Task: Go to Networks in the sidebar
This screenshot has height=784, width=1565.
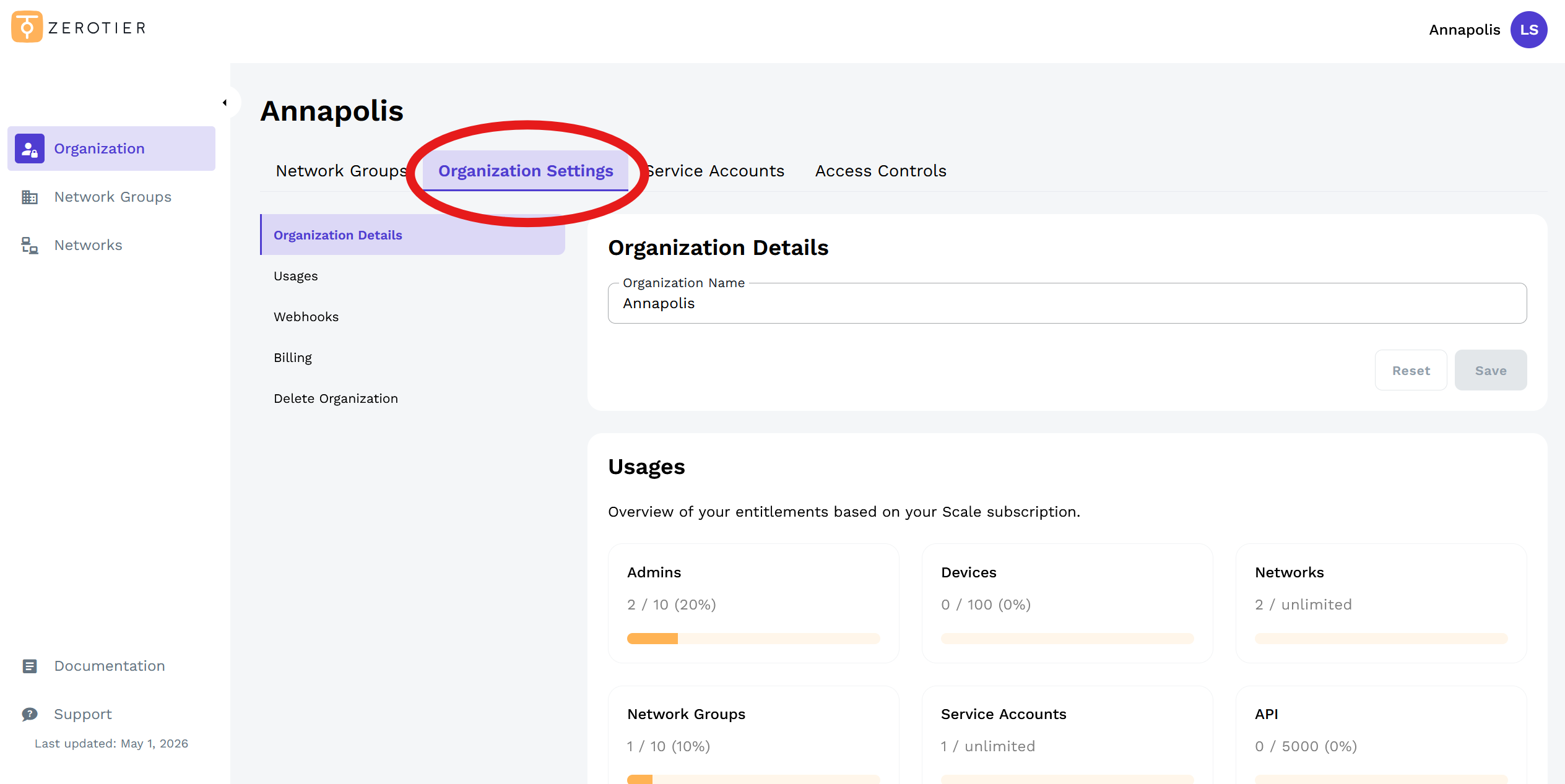Action: (89, 245)
